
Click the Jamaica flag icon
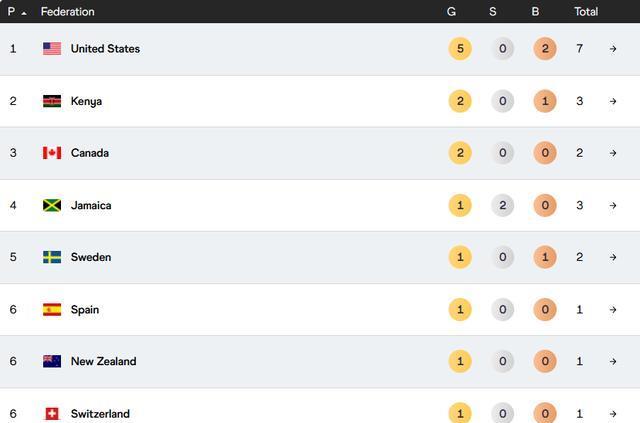tap(52, 205)
